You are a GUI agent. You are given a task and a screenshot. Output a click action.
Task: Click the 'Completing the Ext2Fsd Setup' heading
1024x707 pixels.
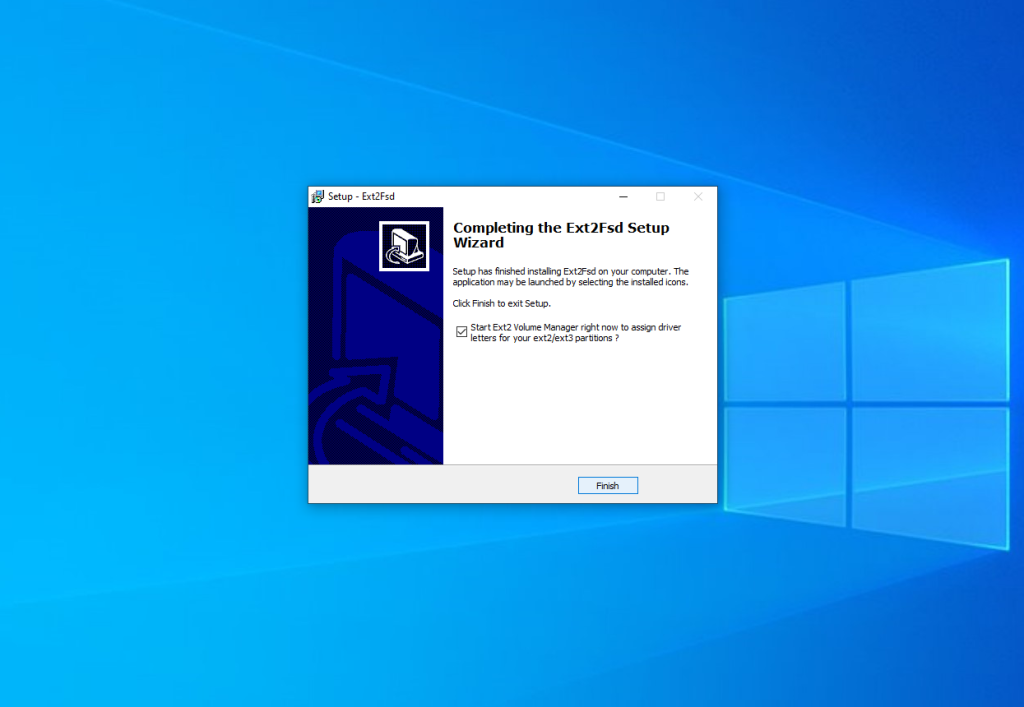(561, 228)
